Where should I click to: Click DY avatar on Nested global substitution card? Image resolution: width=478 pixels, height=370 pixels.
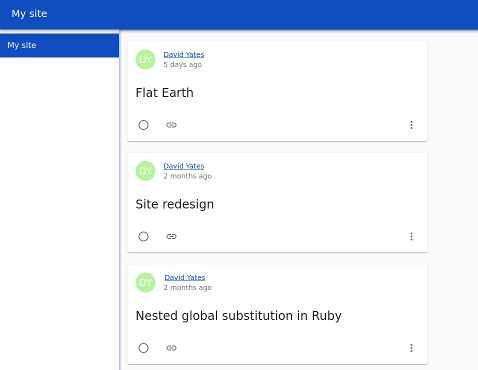point(145,283)
